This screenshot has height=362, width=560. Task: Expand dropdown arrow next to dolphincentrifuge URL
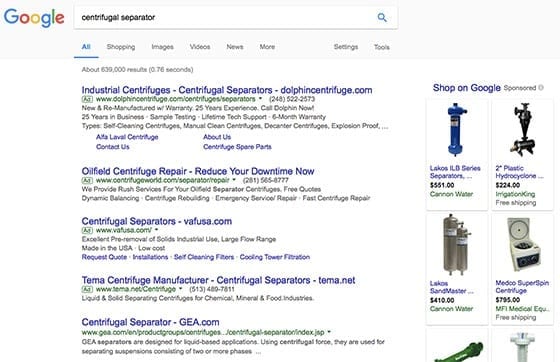point(260,99)
